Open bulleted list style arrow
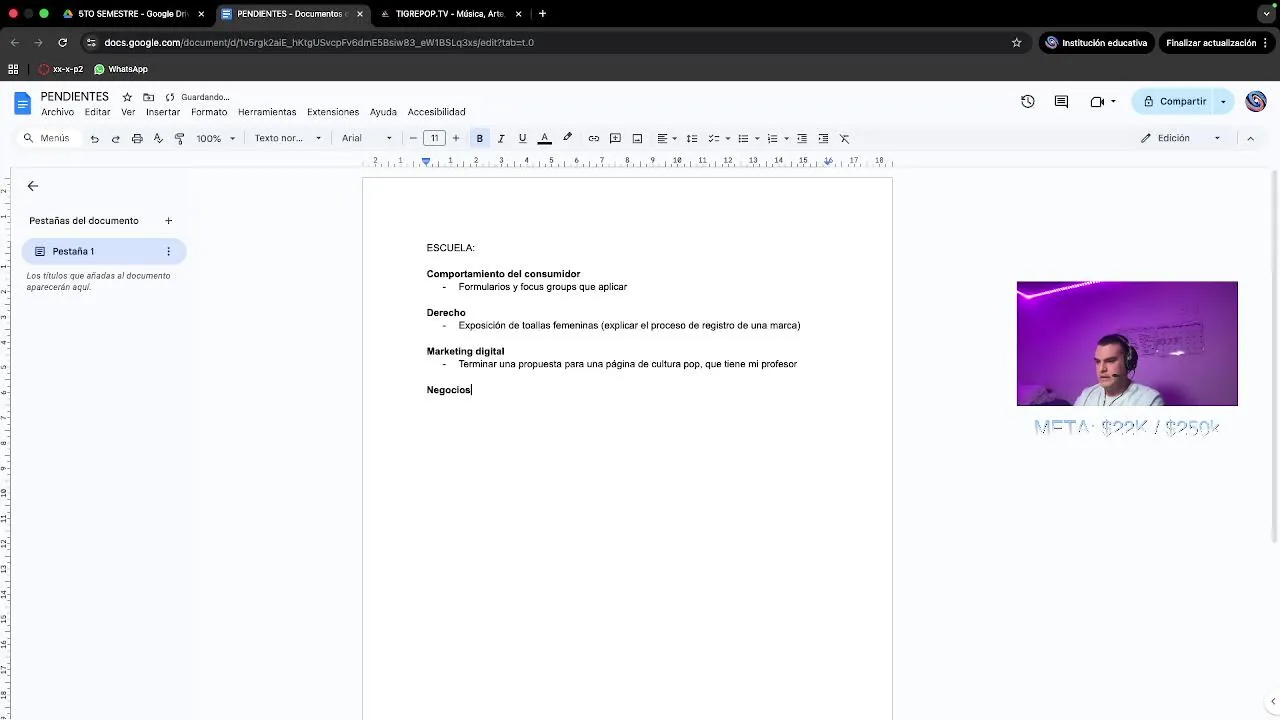1280x720 pixels. (x=757, y=138)
